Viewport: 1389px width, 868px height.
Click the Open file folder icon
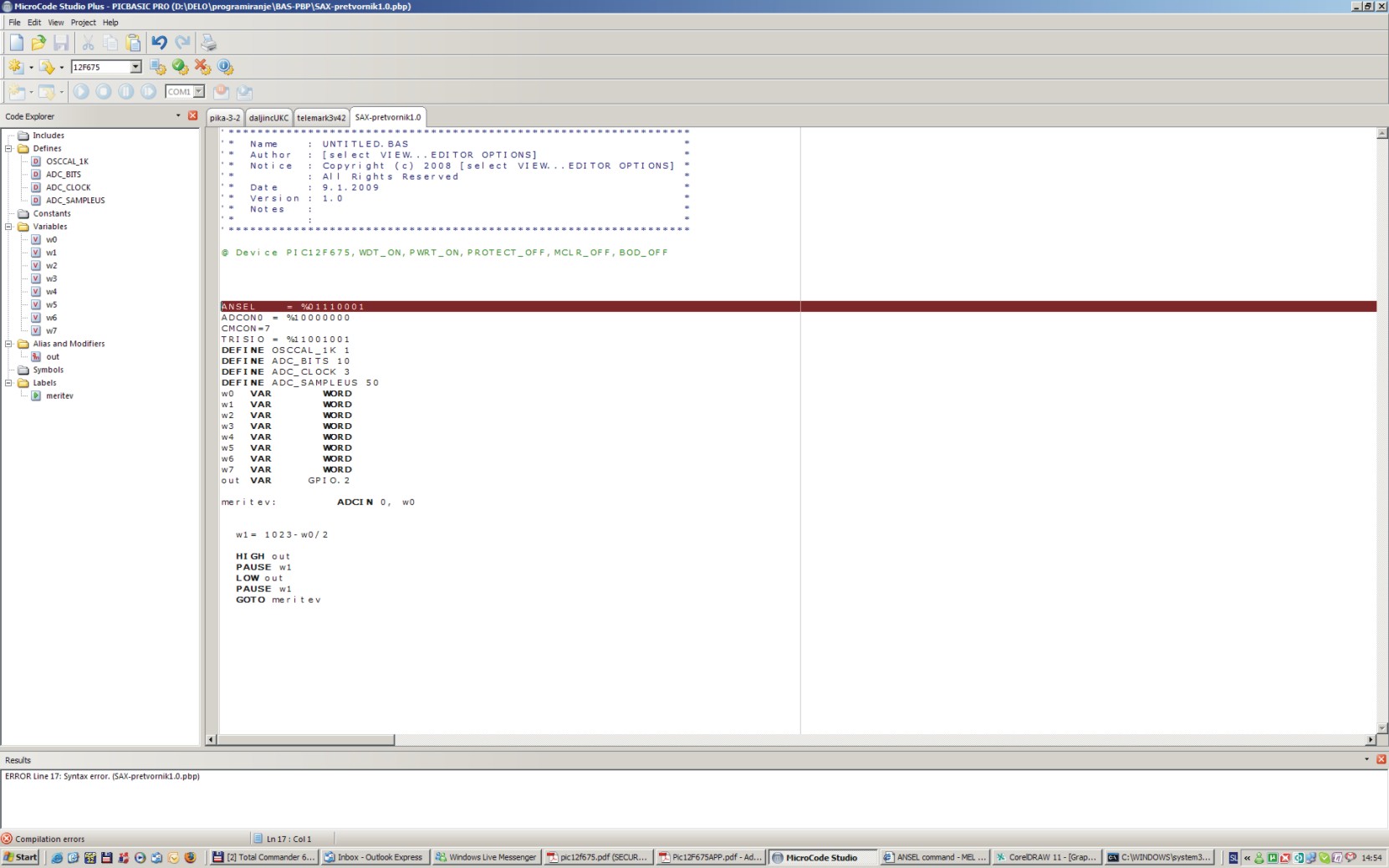pos(38,43)
